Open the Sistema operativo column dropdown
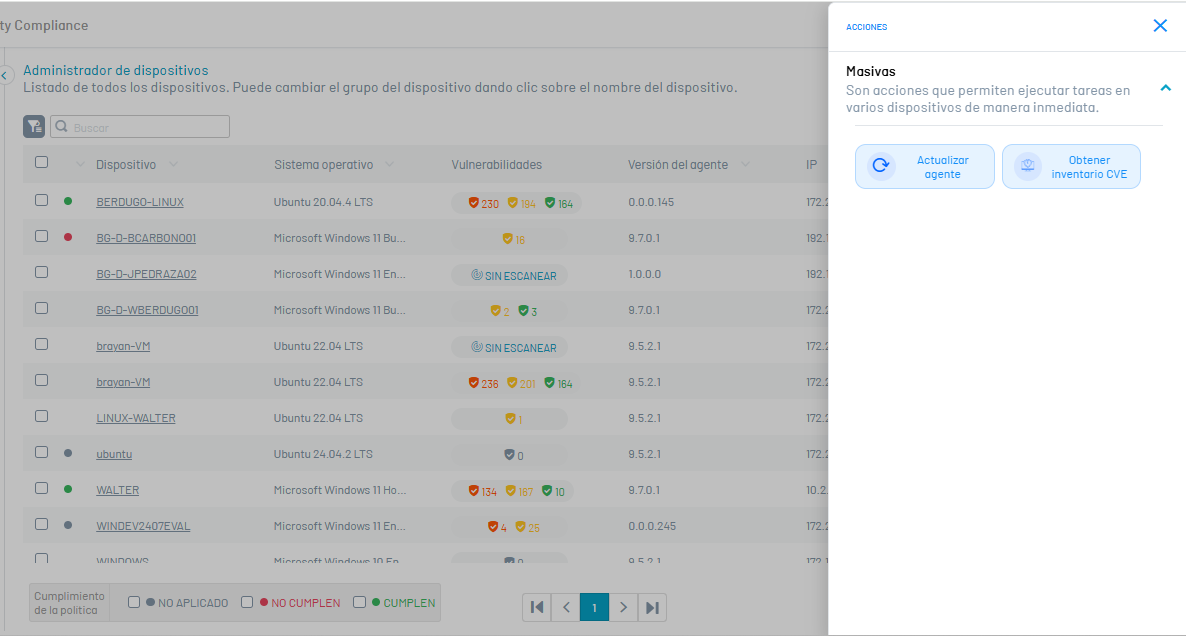The width and height of the screenshot is (1186, 636). click(x=389, y=165)
